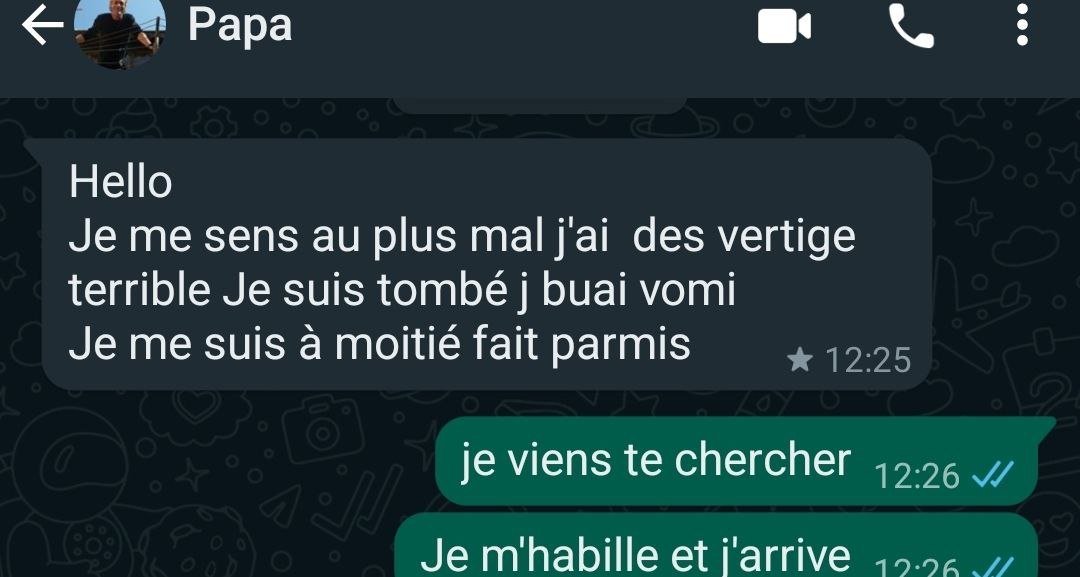Viewport: 1080px width, 577px height.
Task: Start a video call with Papa
Action: click(784, 28)
